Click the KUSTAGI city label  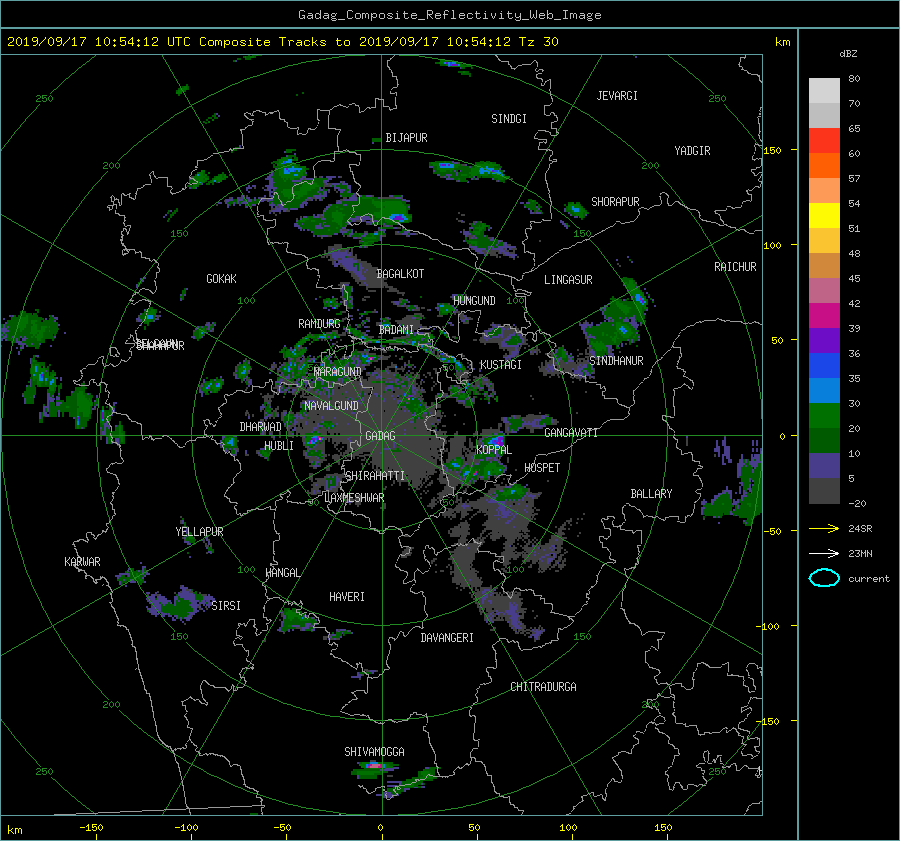[x=501, y=365]
